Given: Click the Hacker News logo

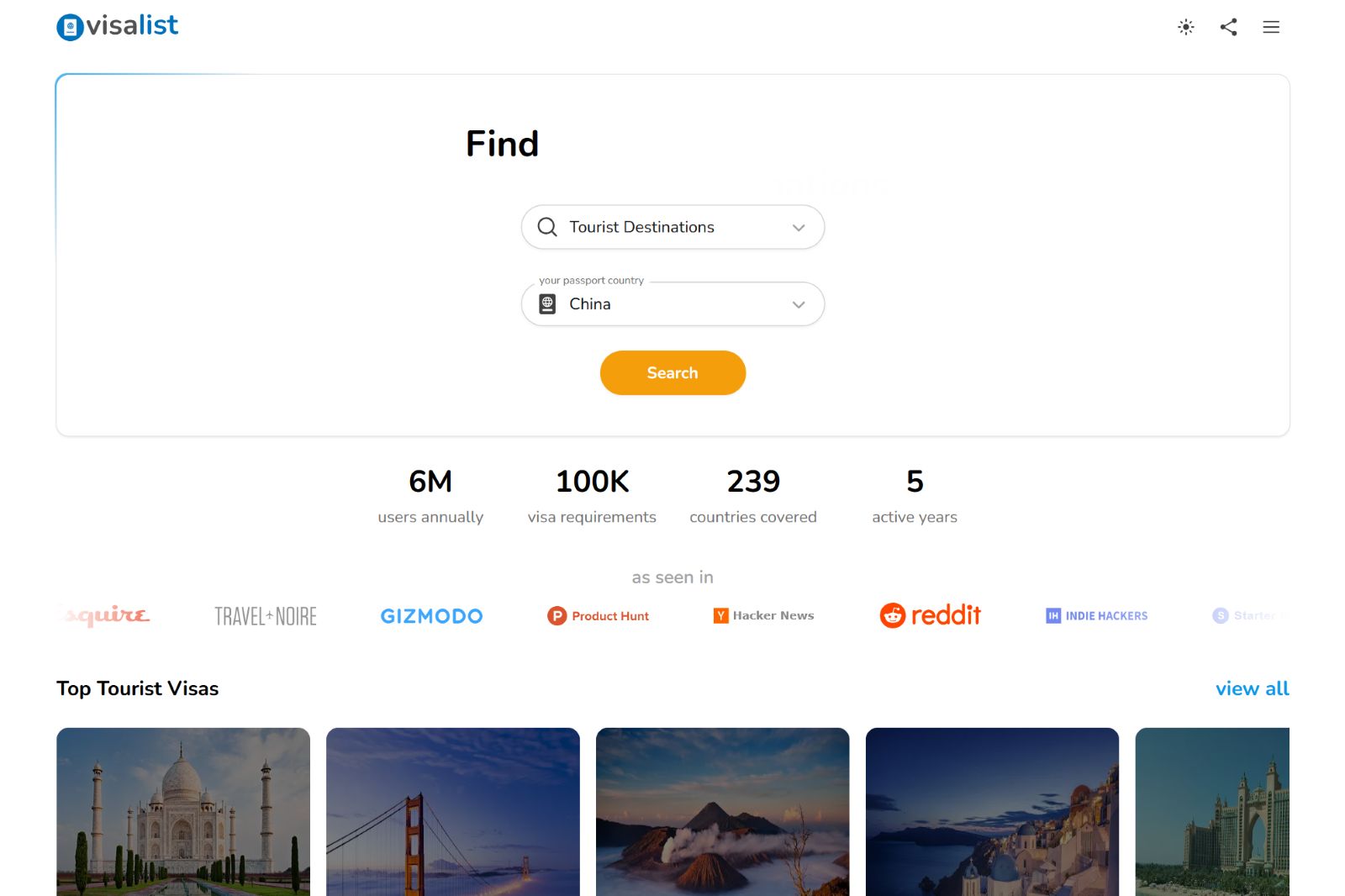Looking at the screenshot, I should (763, 616).
